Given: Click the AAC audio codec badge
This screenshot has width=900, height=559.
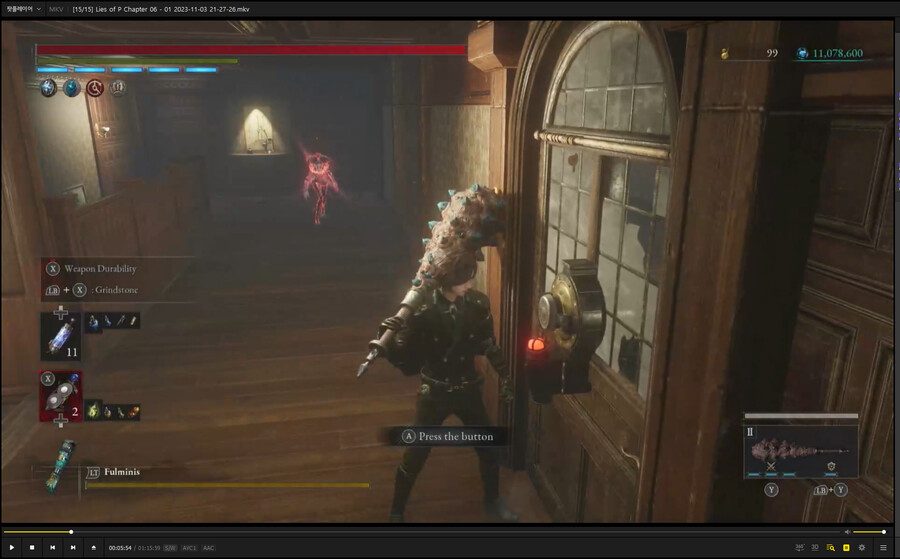Looking at the screenshot, I should (x=208, y=548).
